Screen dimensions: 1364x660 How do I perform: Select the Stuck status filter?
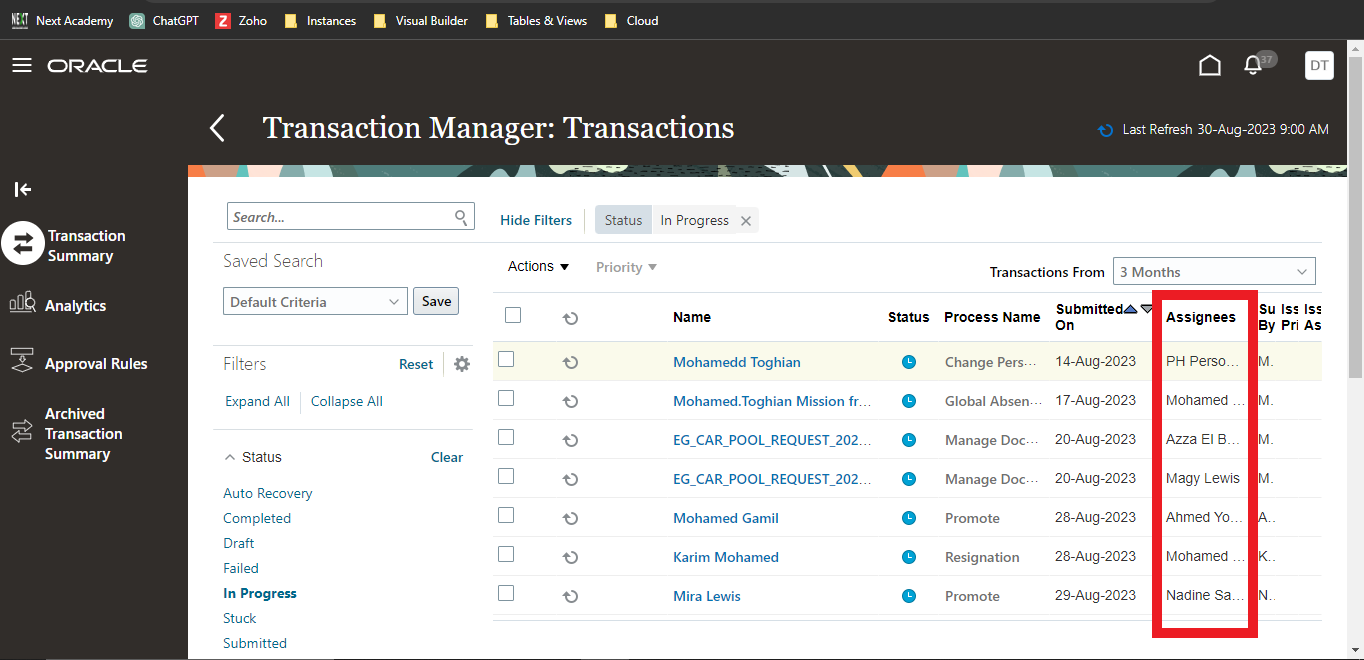click(240, 618)
